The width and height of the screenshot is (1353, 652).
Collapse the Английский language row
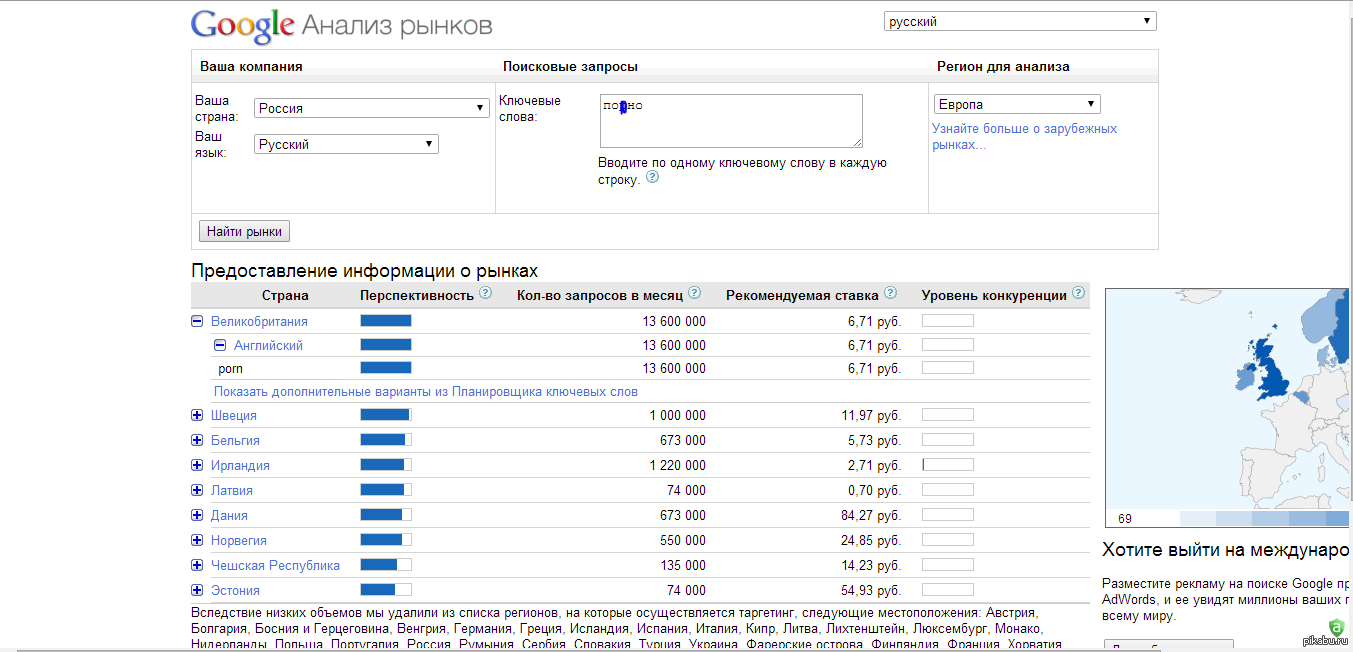[220, 345]
